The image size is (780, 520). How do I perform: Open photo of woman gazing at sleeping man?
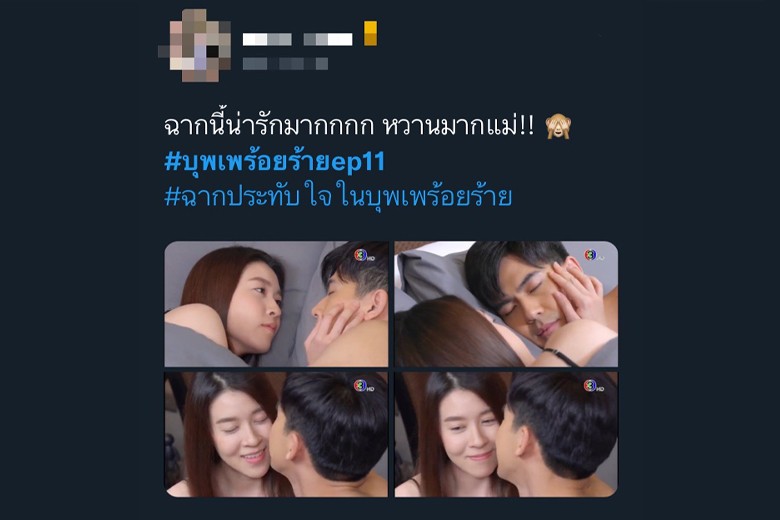(276, 304)
